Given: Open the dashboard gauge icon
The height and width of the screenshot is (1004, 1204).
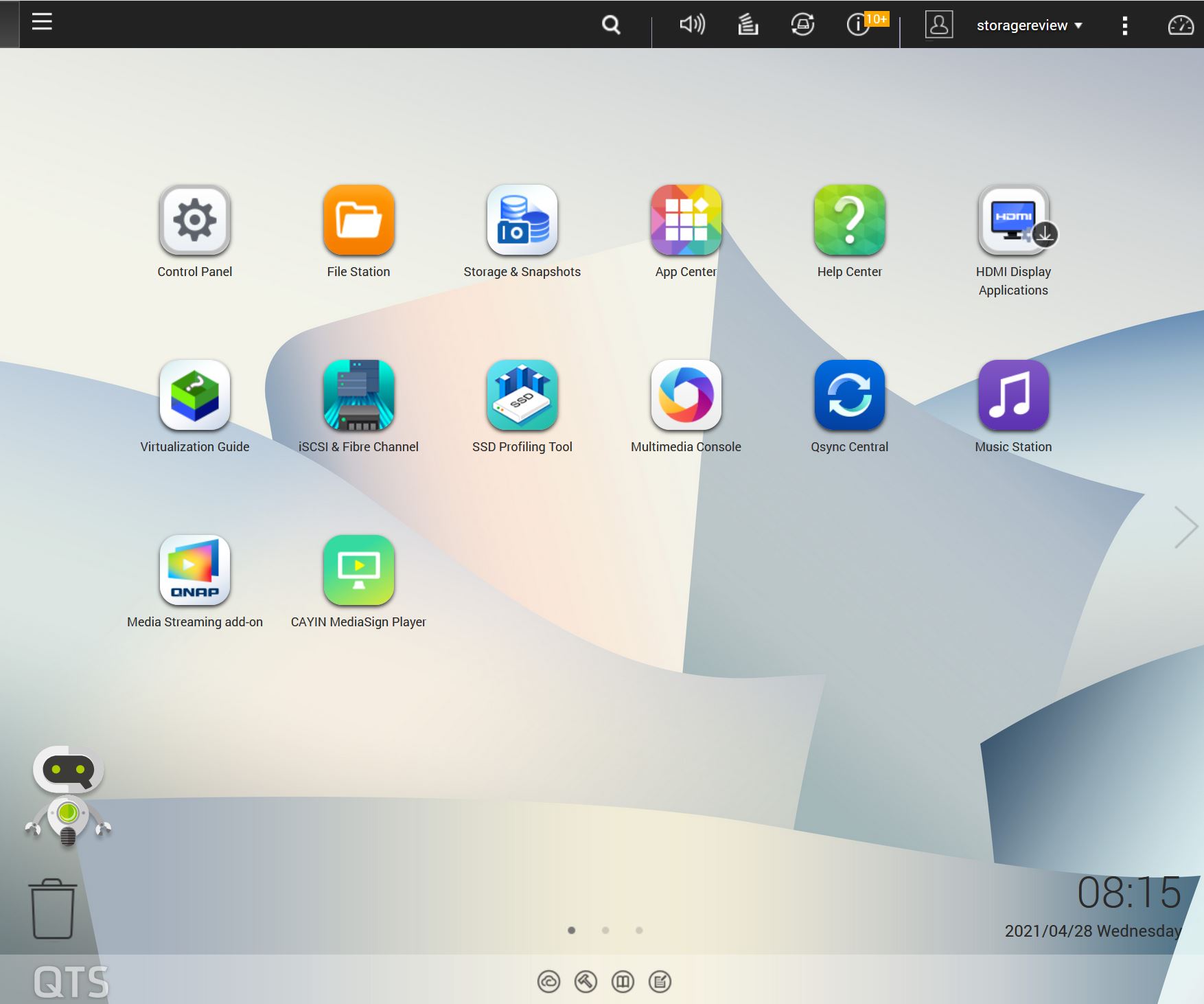Looking at the screenshot, I should [1181, 25].
